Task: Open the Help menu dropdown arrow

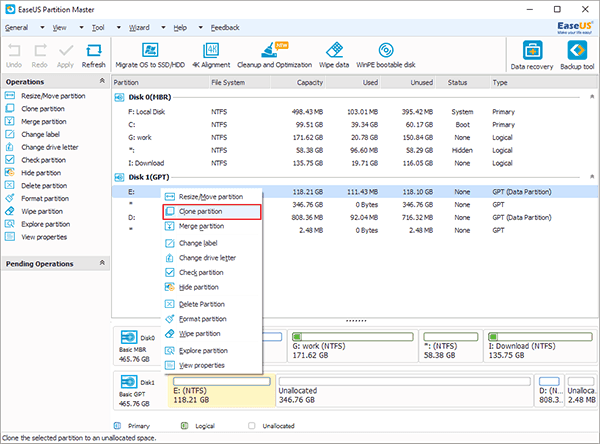Action: pos(201,28)
